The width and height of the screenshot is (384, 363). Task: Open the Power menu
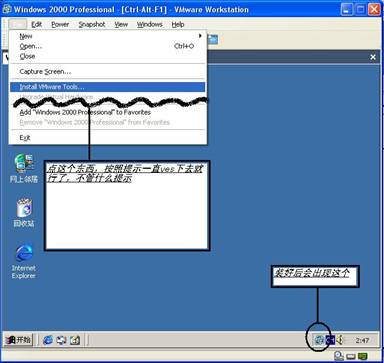[60, 24]
